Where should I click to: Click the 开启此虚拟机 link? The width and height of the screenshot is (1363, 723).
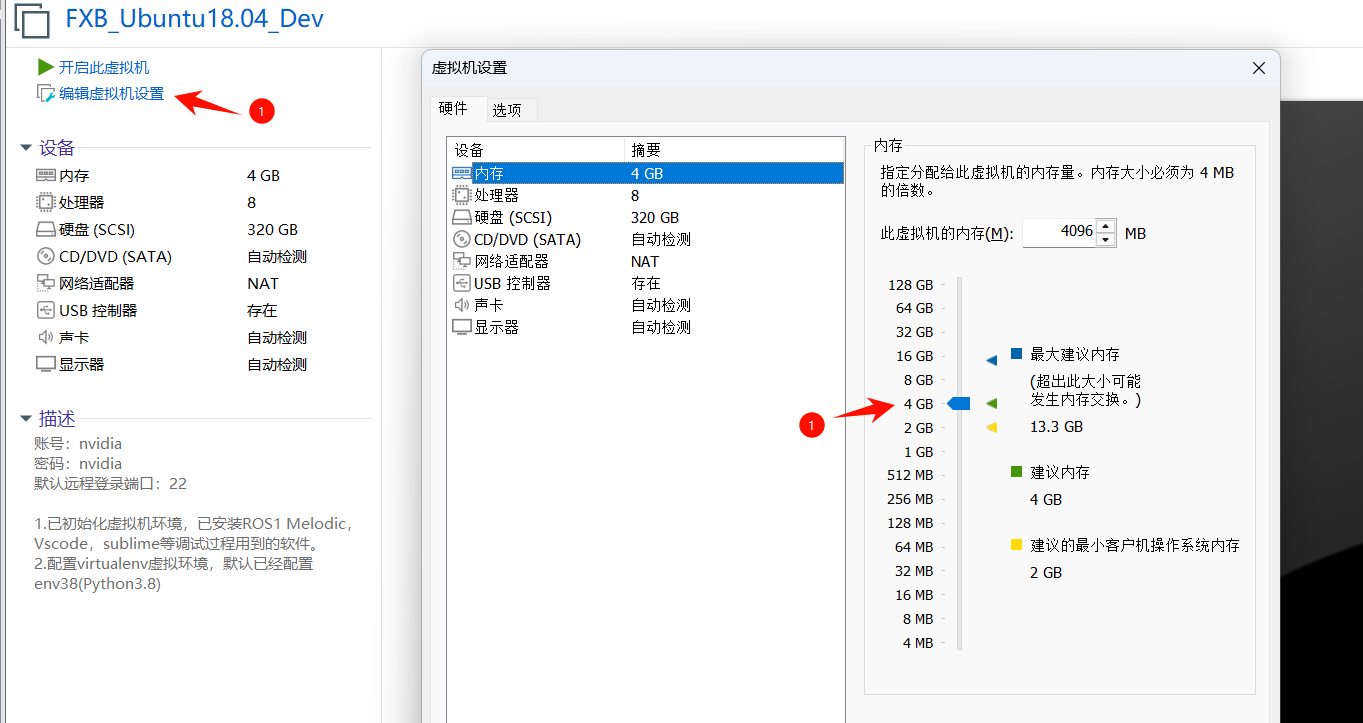point(104,67)
